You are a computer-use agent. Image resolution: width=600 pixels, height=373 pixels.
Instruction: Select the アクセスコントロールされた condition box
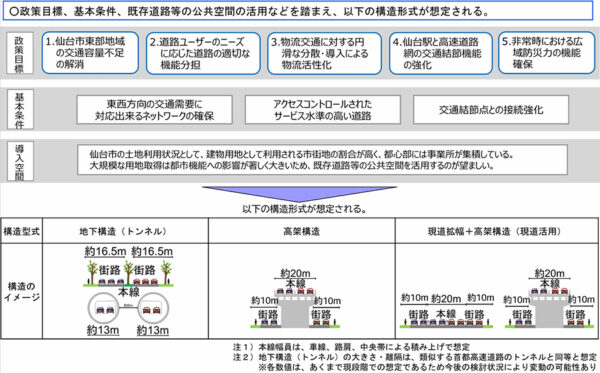(323, 110)
